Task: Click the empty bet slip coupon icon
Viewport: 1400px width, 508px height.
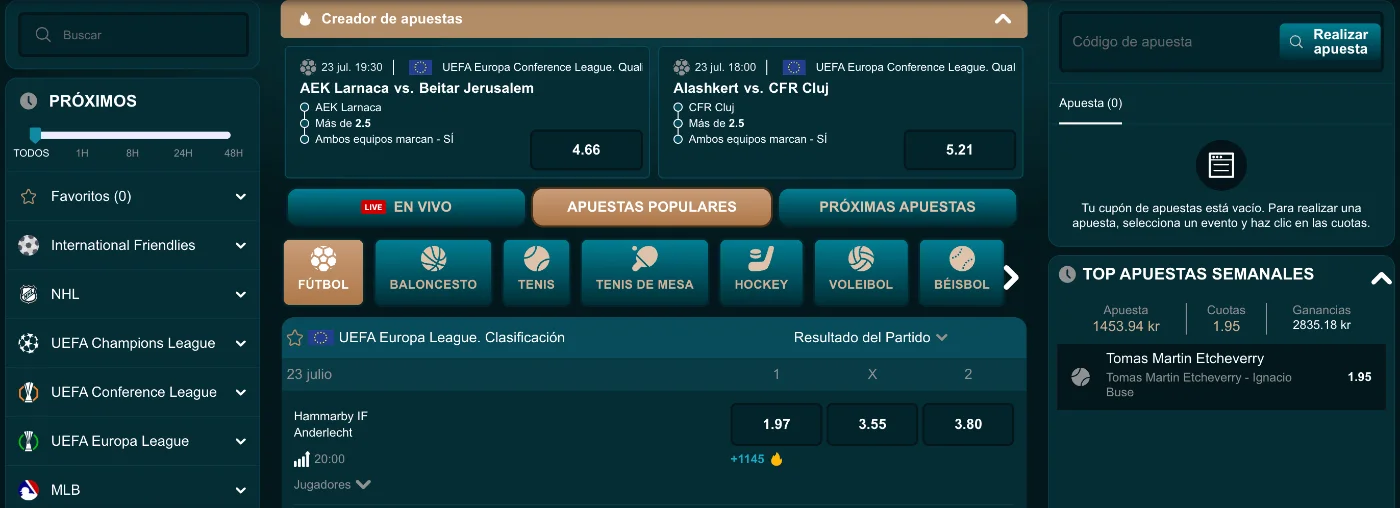Action: click(x=1221, y=165)
